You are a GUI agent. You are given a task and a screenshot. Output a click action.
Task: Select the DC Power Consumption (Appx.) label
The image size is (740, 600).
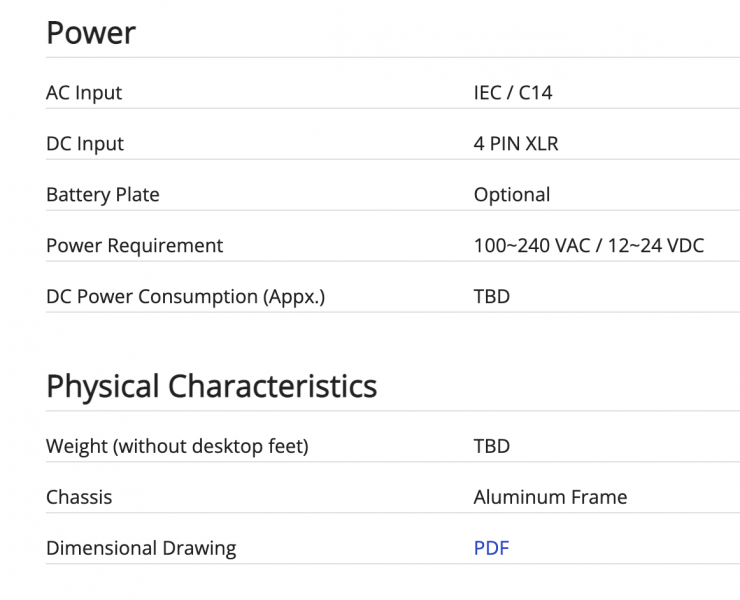pyautogui.click(x=185, y=297)
